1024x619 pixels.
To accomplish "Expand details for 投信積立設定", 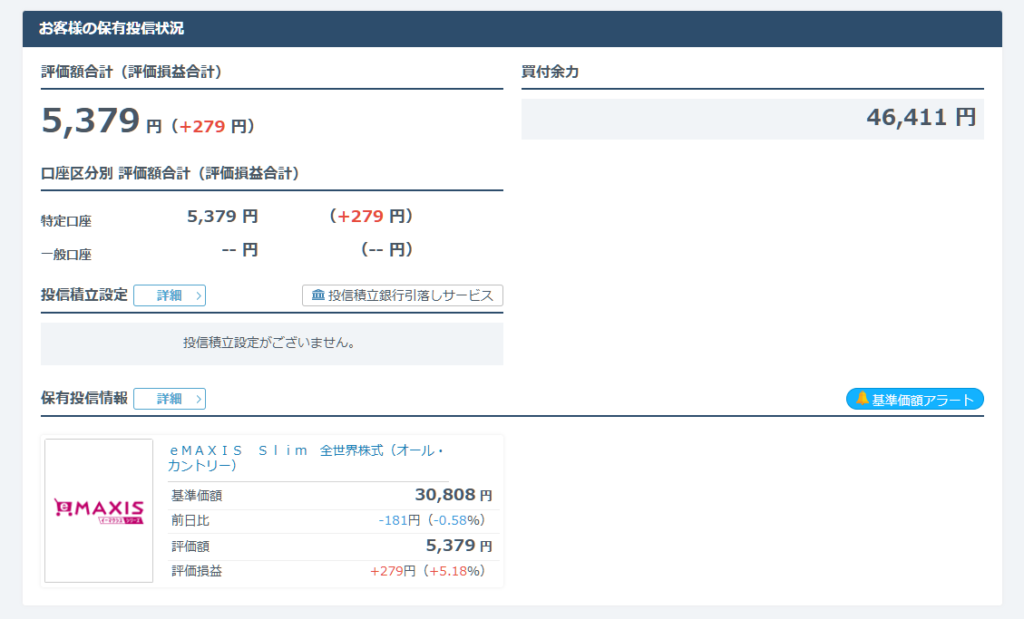I will point(170,296).
